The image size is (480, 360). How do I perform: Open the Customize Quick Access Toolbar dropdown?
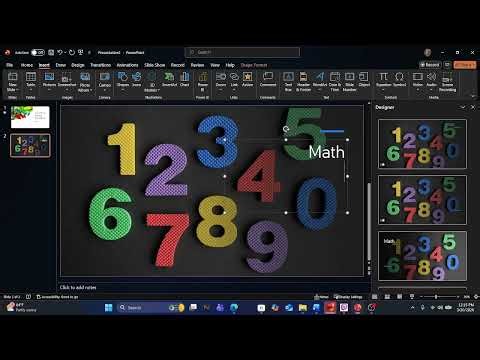[89, 53]
